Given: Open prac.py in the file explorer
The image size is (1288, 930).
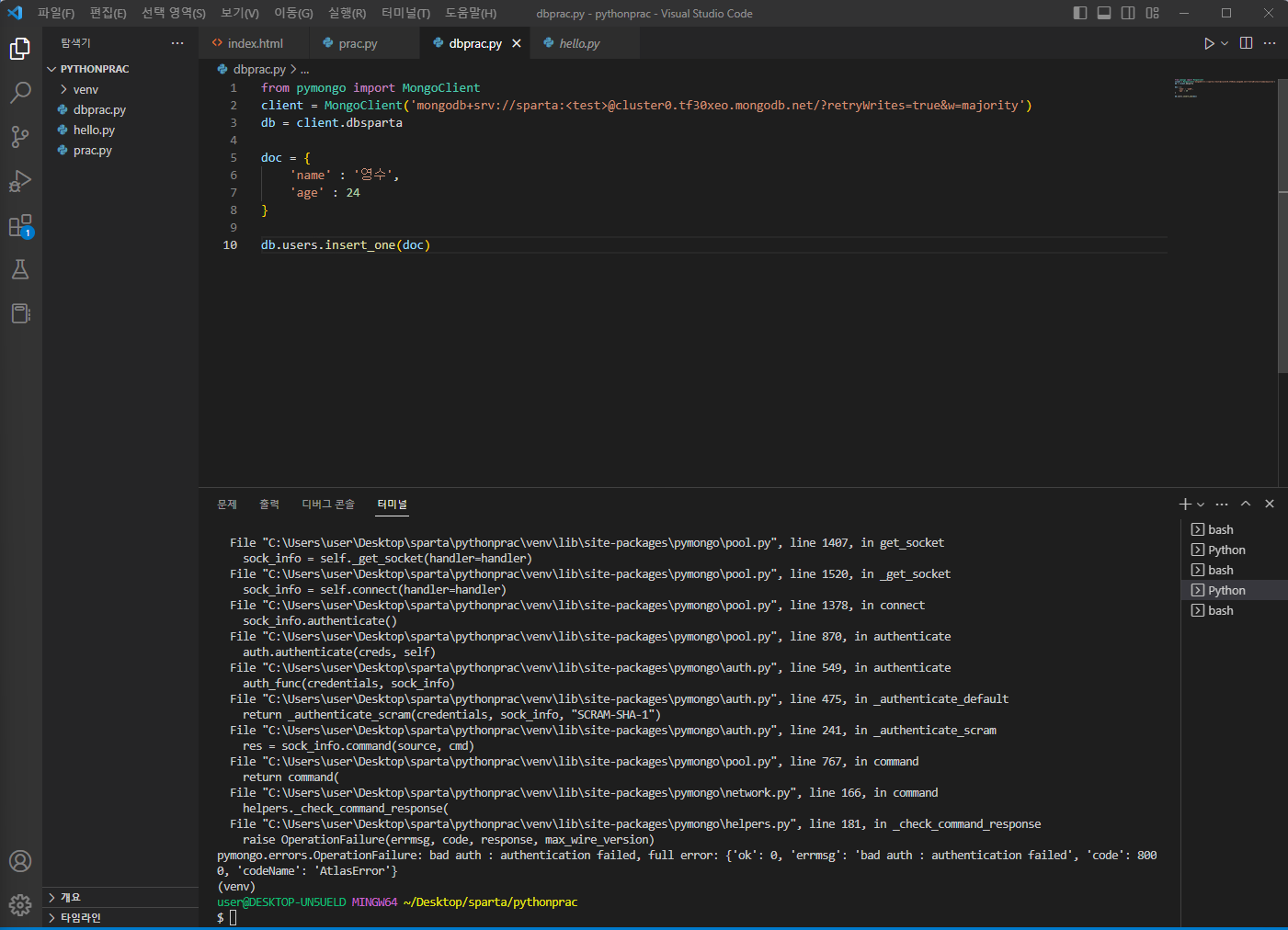Looking at the screenshot, I should click(x=120, y=150).
